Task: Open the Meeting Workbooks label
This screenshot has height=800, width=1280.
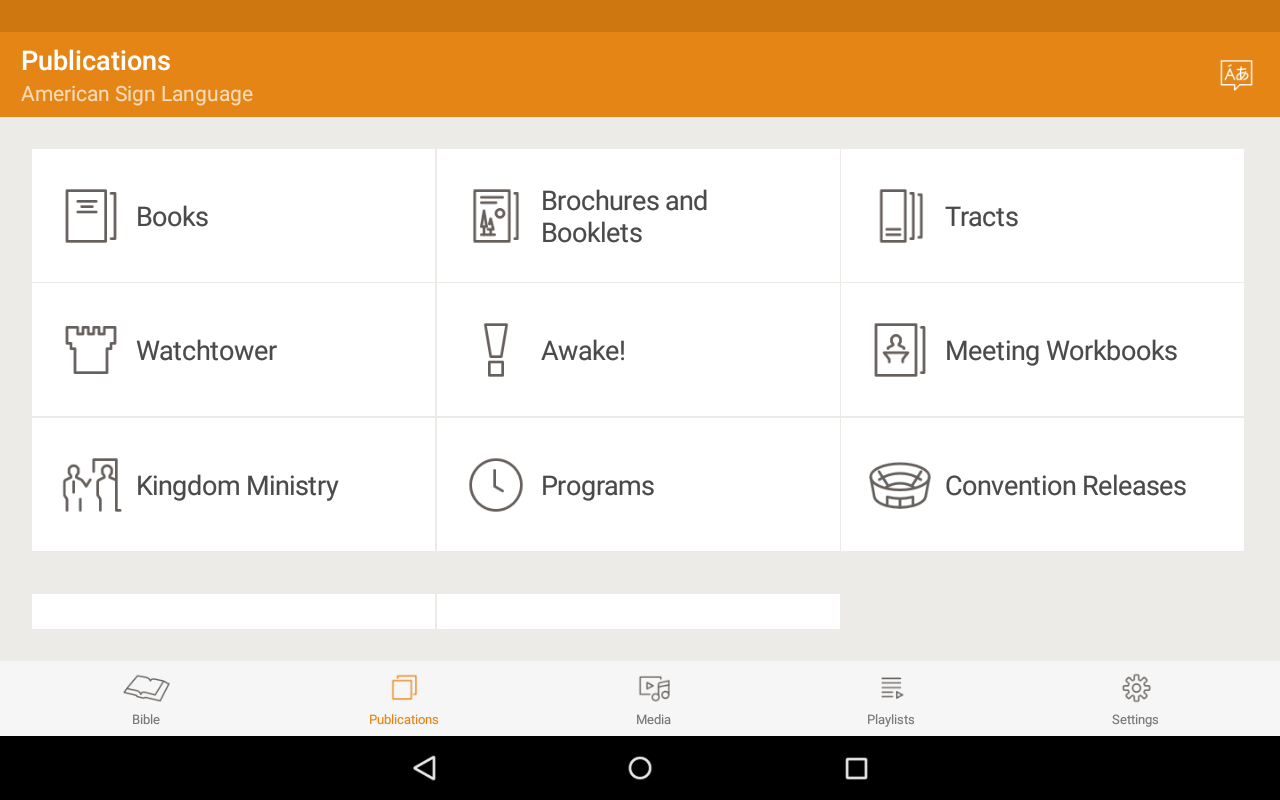Action: 1061,351
